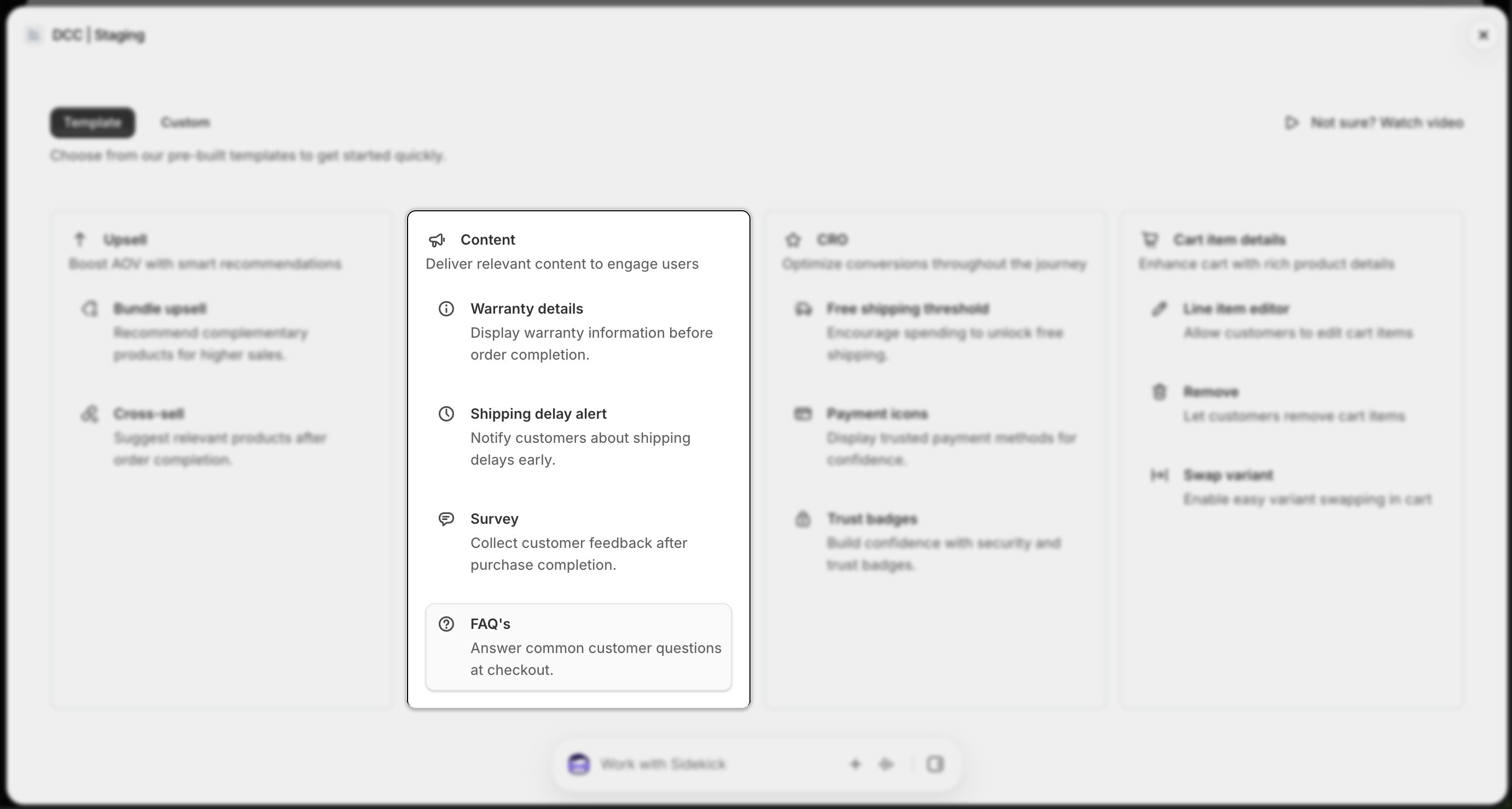This screenshot has height=809, width=1512.
Task: Click the Payment icons card icon
Action: 803,414
